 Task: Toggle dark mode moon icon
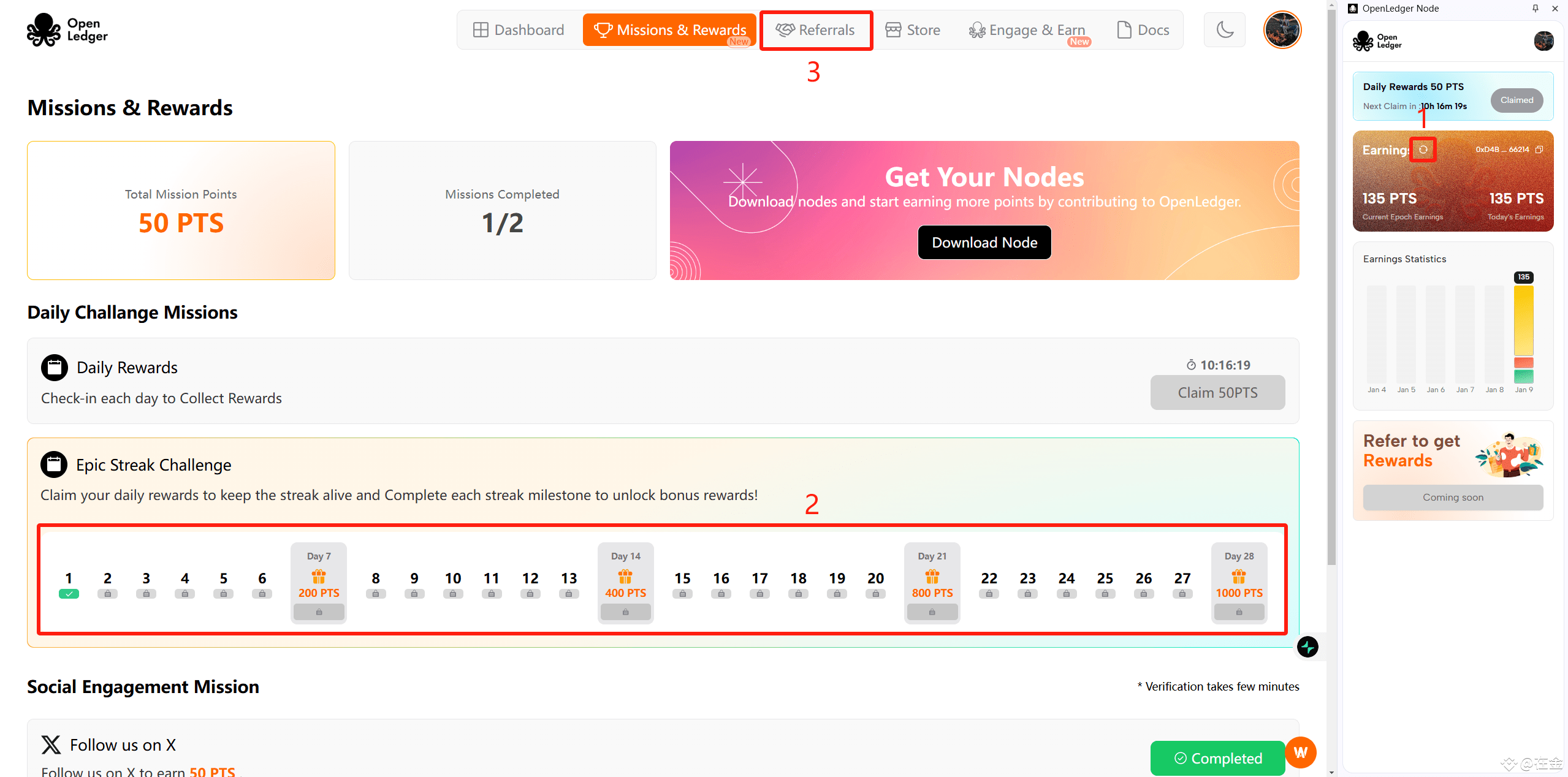1224,29
